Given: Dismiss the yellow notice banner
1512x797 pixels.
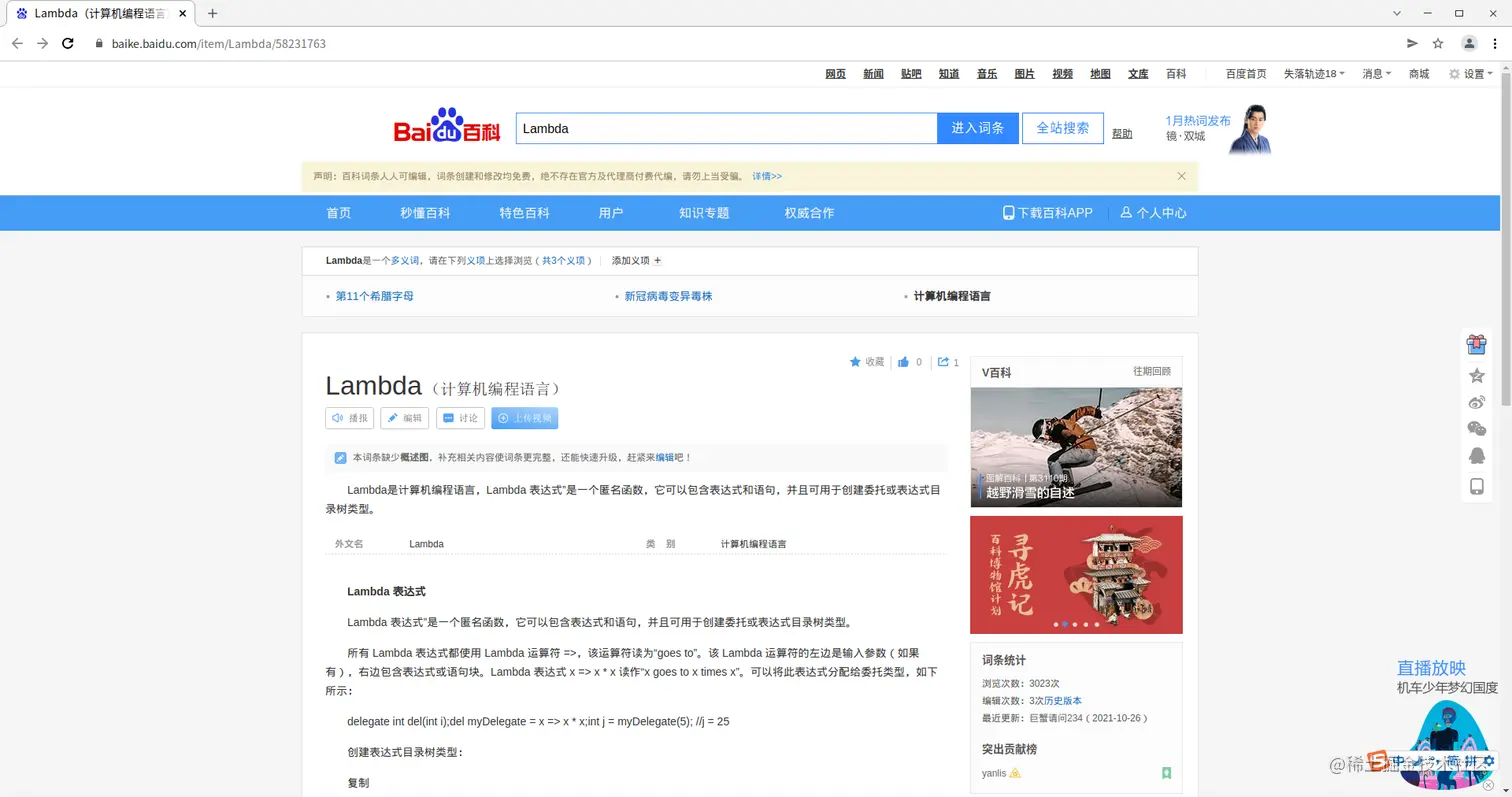Looking at the screenshot, I should click(x=1181, y=176).
